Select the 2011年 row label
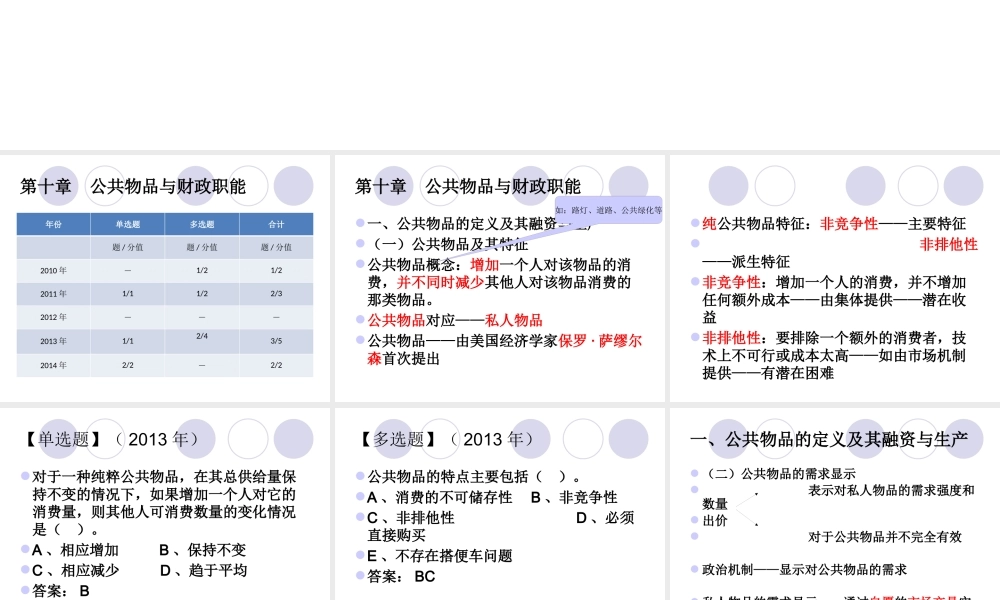This screenshot has width=1000, height=600. 54,294
